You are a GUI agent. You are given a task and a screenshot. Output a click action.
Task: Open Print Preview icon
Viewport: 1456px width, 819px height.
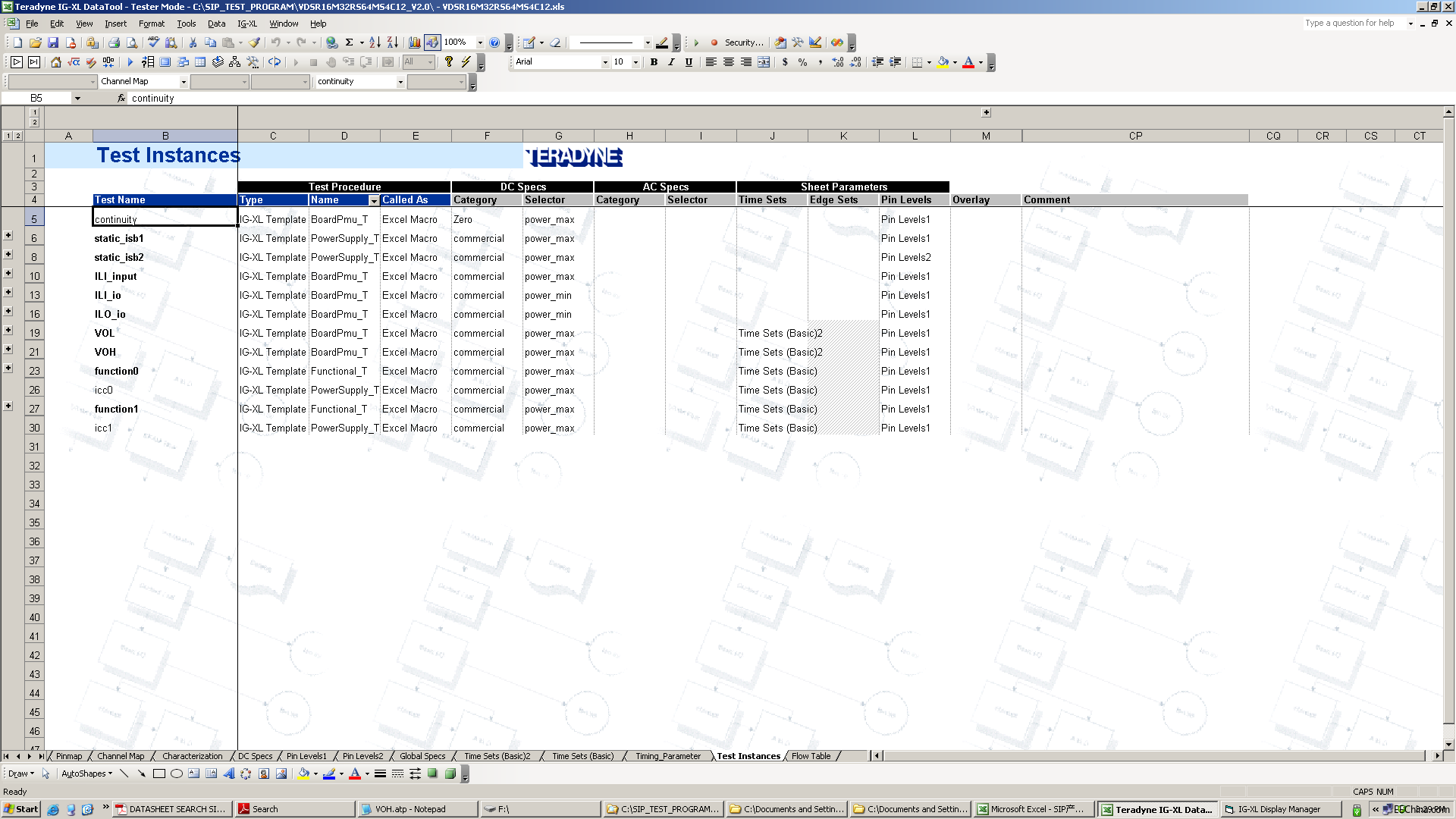(131, 42)
